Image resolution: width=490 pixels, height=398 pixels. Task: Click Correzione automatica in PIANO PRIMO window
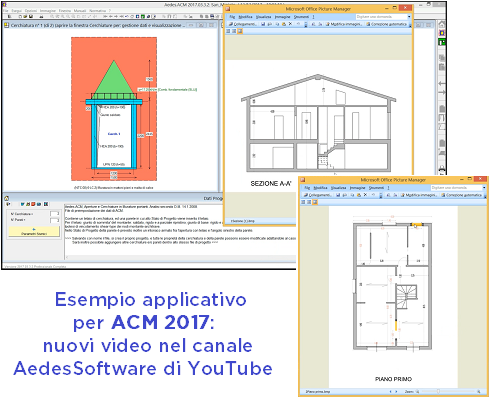click(x=462, y=195)
